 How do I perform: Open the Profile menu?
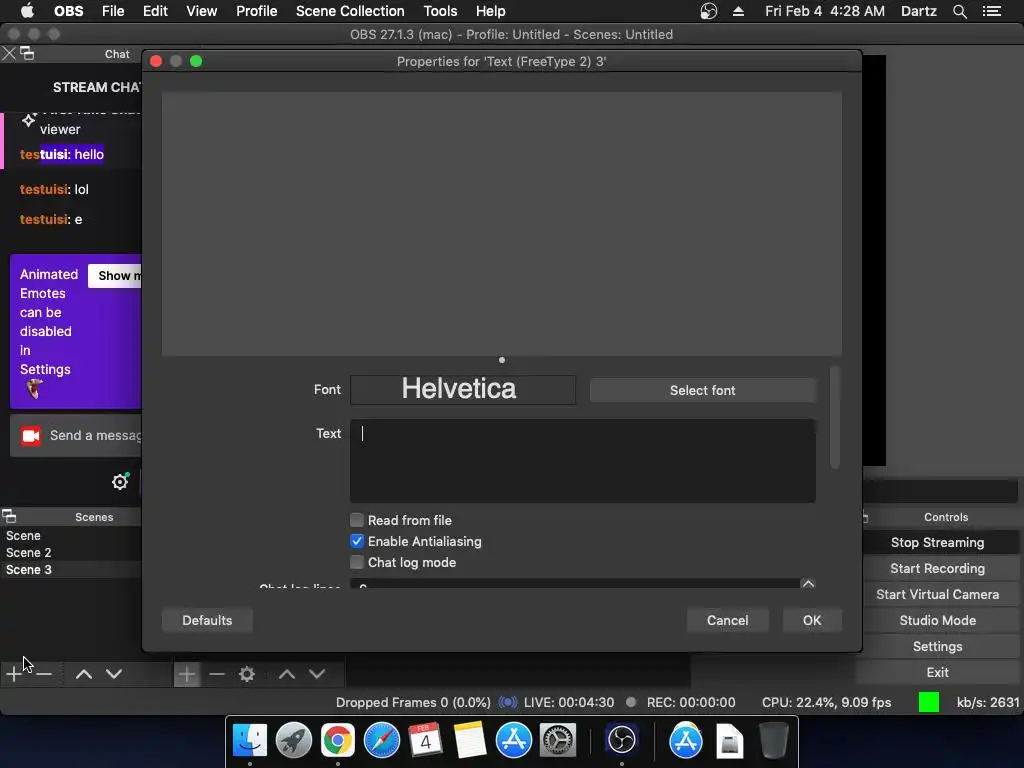point(257,11)
